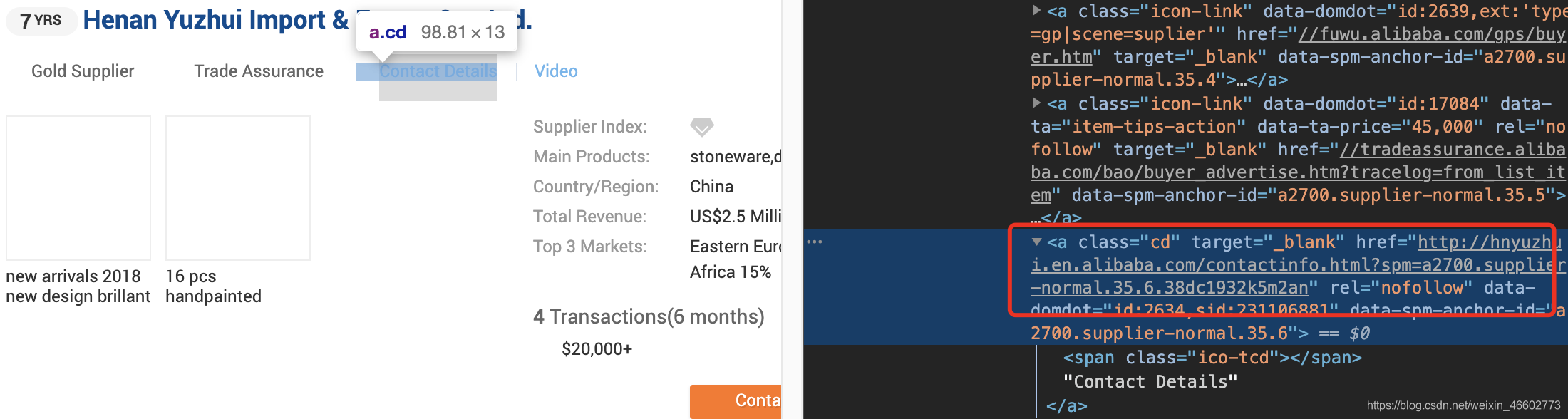This screenshot has height=419, width=1568.
Task: Click the three-dot menu beside the selected DOM row
Action: click(815, 242)
